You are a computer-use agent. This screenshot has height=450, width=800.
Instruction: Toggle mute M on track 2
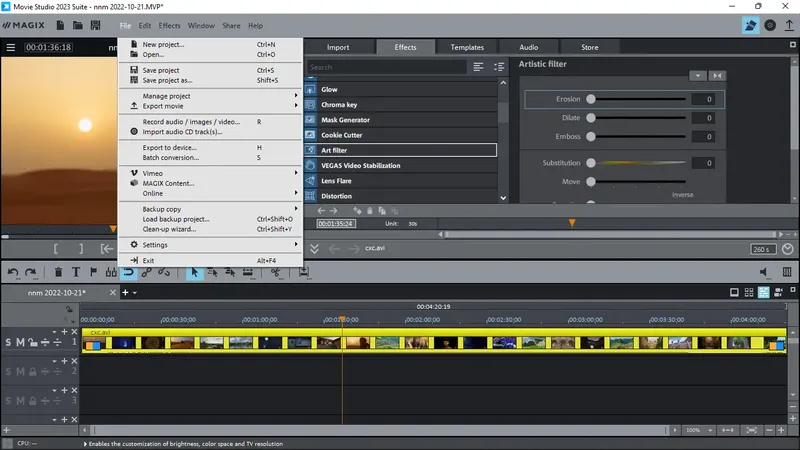tap(20, 371)
